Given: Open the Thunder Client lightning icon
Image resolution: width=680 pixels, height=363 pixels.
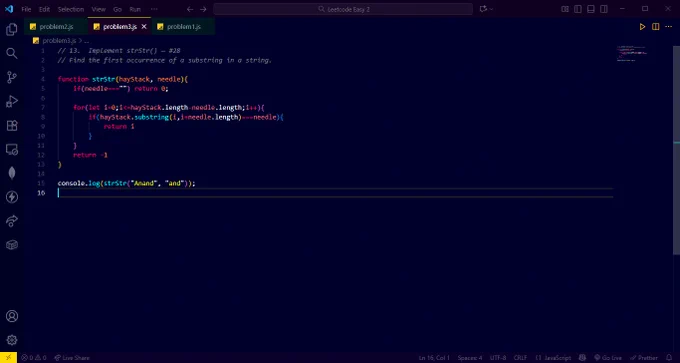Looking at the screenshot, I should coord(12,197).
